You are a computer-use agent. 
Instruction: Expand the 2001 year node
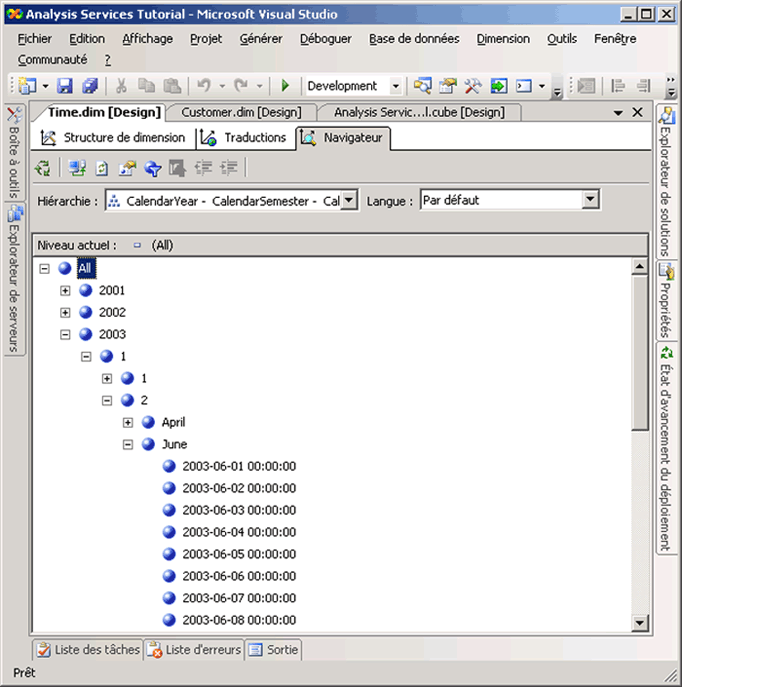point(65,291)
